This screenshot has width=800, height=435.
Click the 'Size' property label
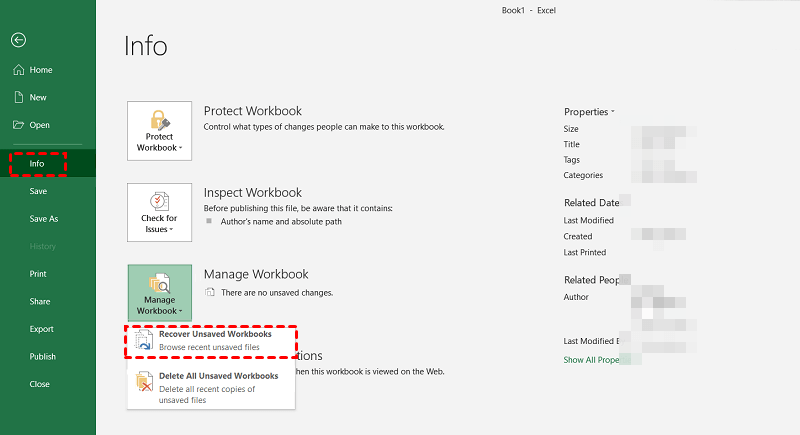(x=571, y=129)
